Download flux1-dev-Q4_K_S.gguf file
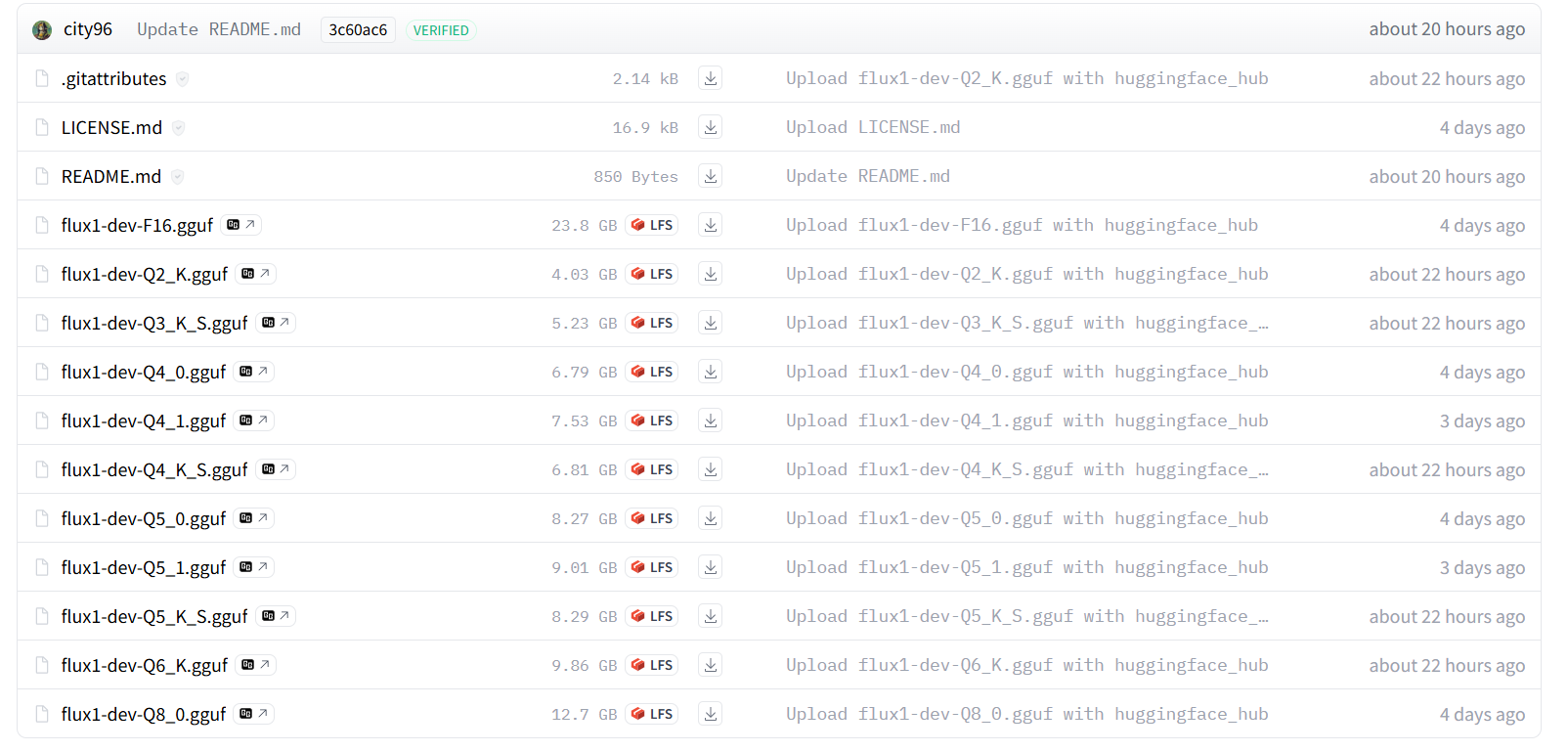The image size is (1568, 752). pos(711,469)
